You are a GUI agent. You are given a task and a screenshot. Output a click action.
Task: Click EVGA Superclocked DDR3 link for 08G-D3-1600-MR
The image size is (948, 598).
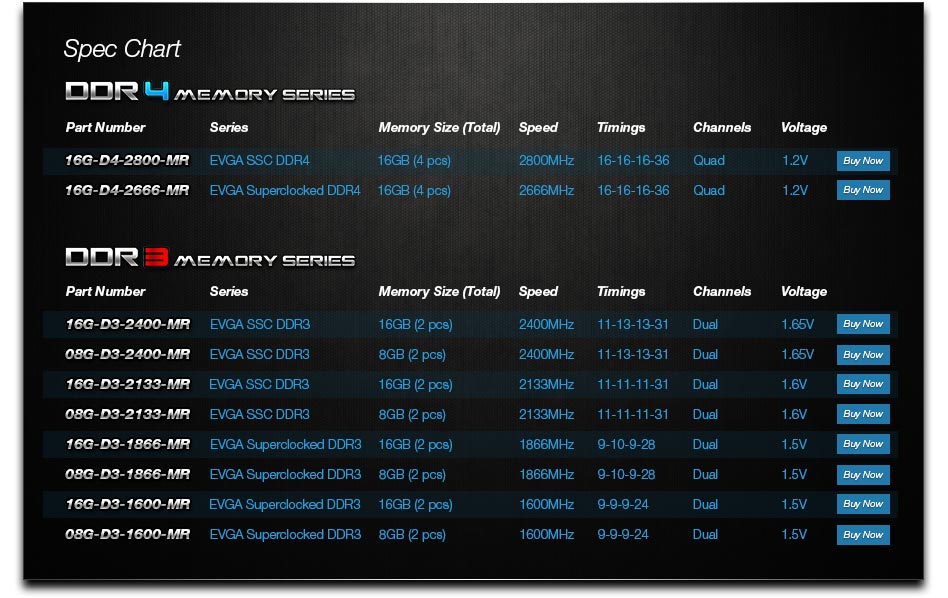[285, 535]
